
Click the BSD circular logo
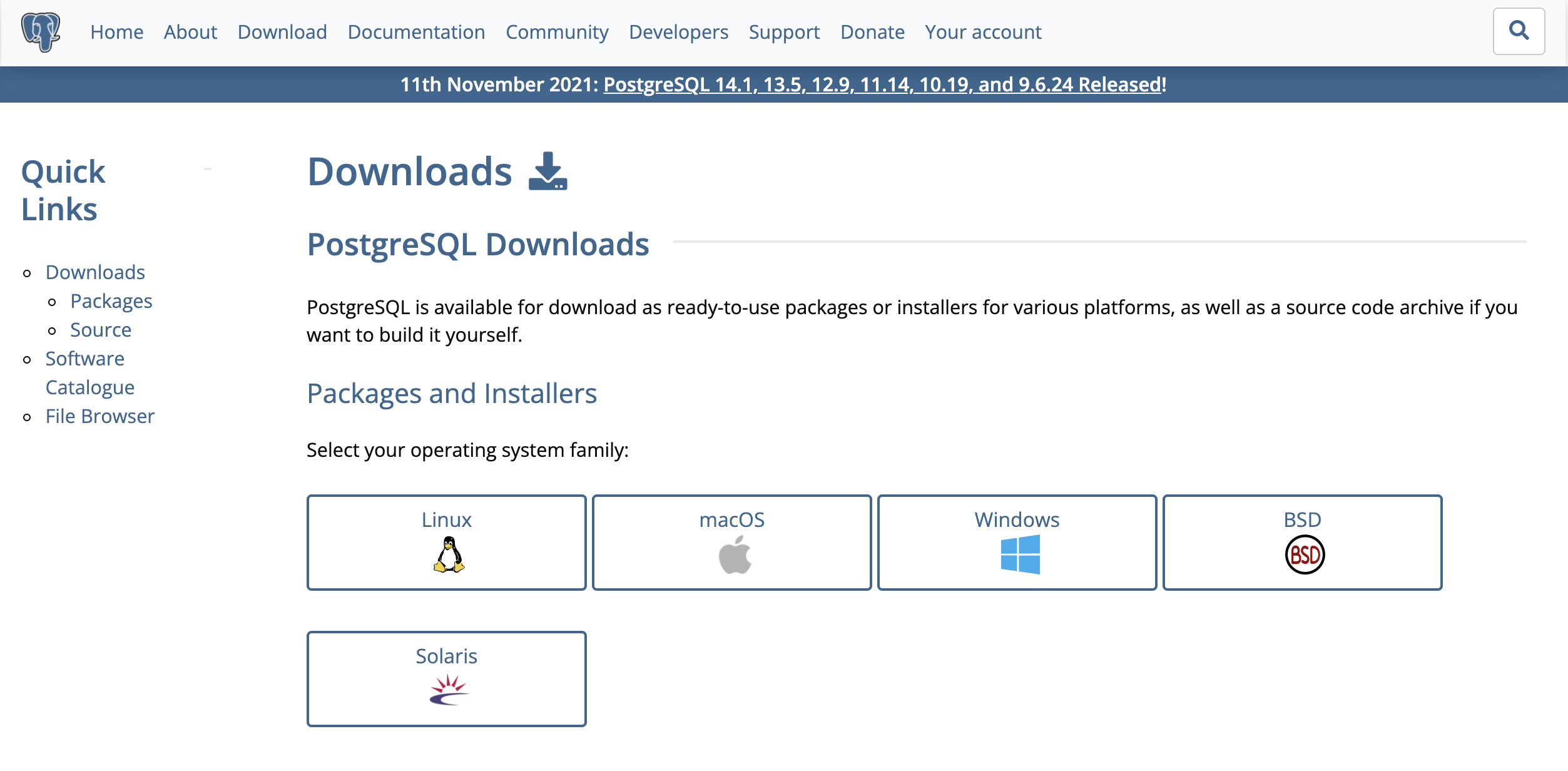pyautogui.click(x=1305, y=555)
